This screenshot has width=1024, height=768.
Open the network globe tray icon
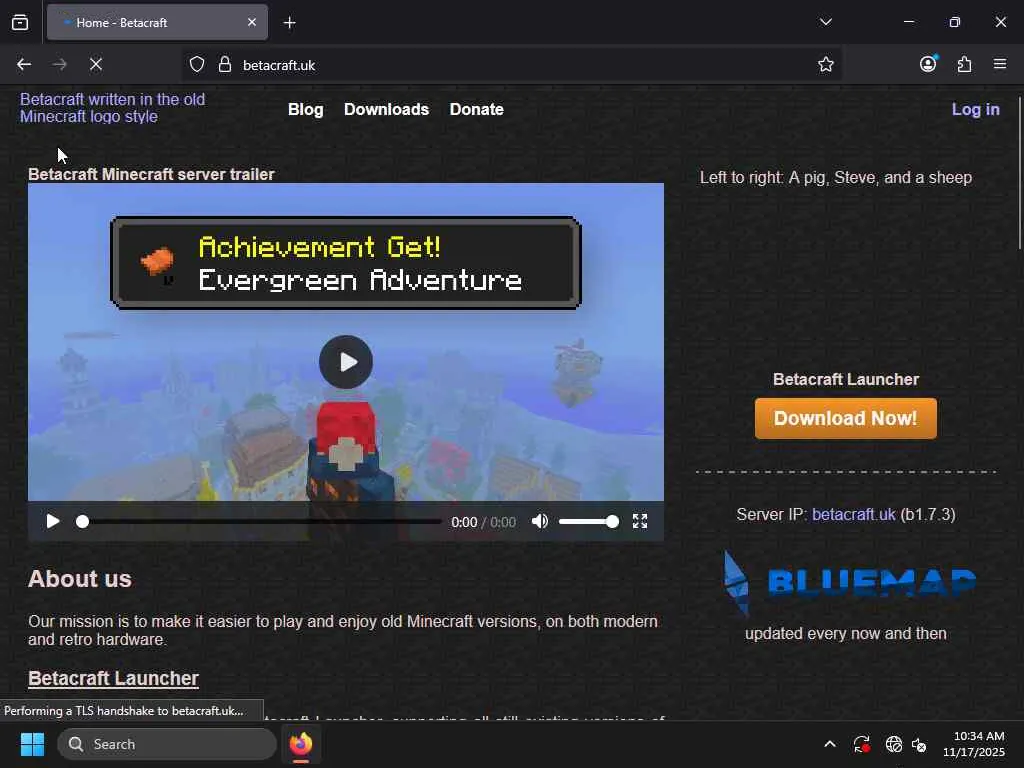[x=893, y=744]
